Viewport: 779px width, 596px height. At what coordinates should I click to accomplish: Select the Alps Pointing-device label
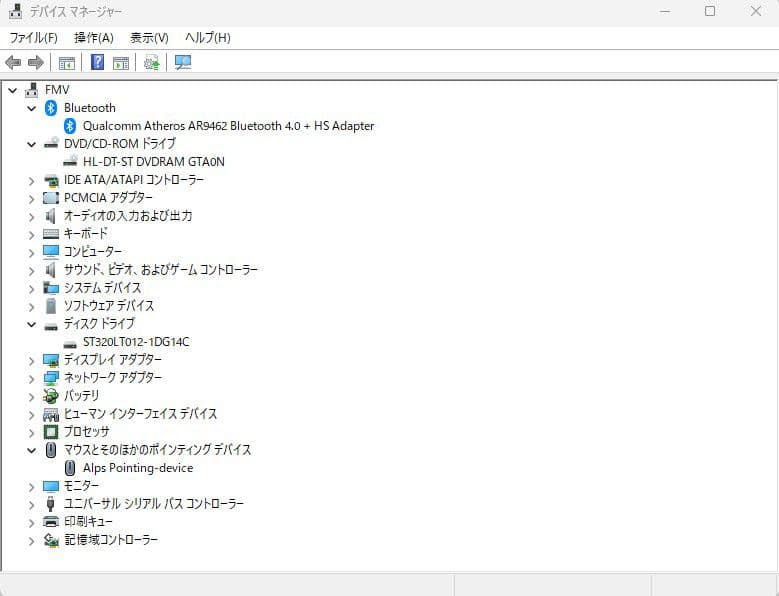pyautogui.click(x=138, y=468)
